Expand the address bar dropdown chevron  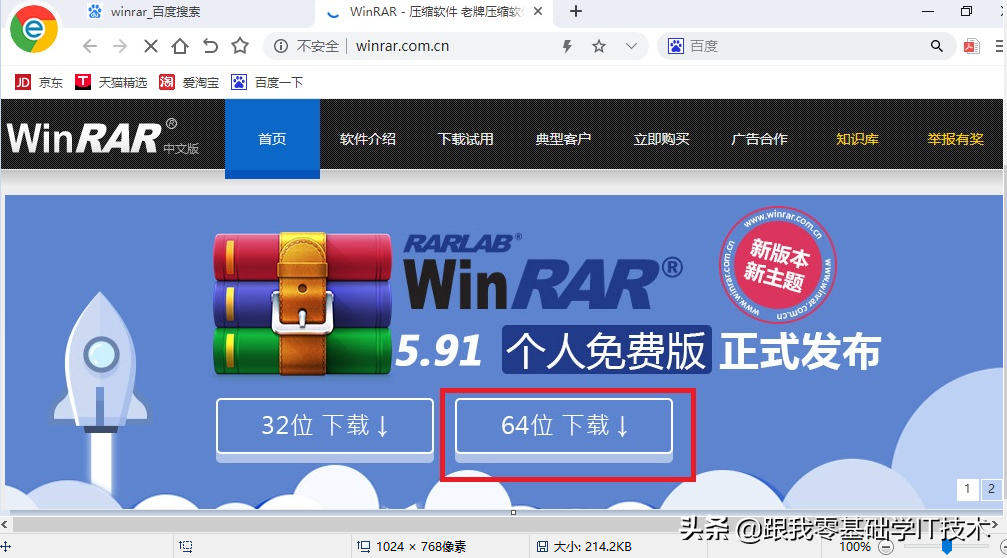click(631, 46)
